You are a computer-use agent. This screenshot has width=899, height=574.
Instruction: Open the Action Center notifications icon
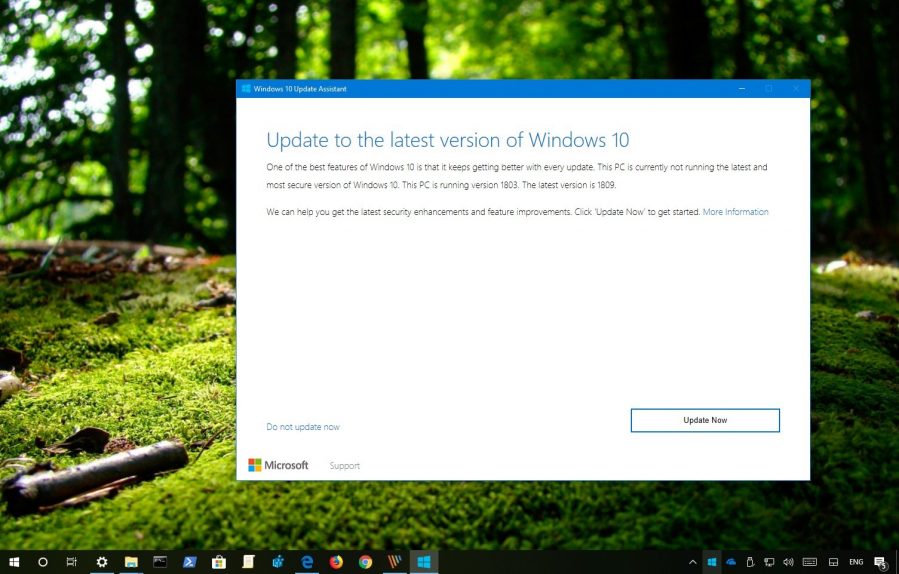pos(881,562)
